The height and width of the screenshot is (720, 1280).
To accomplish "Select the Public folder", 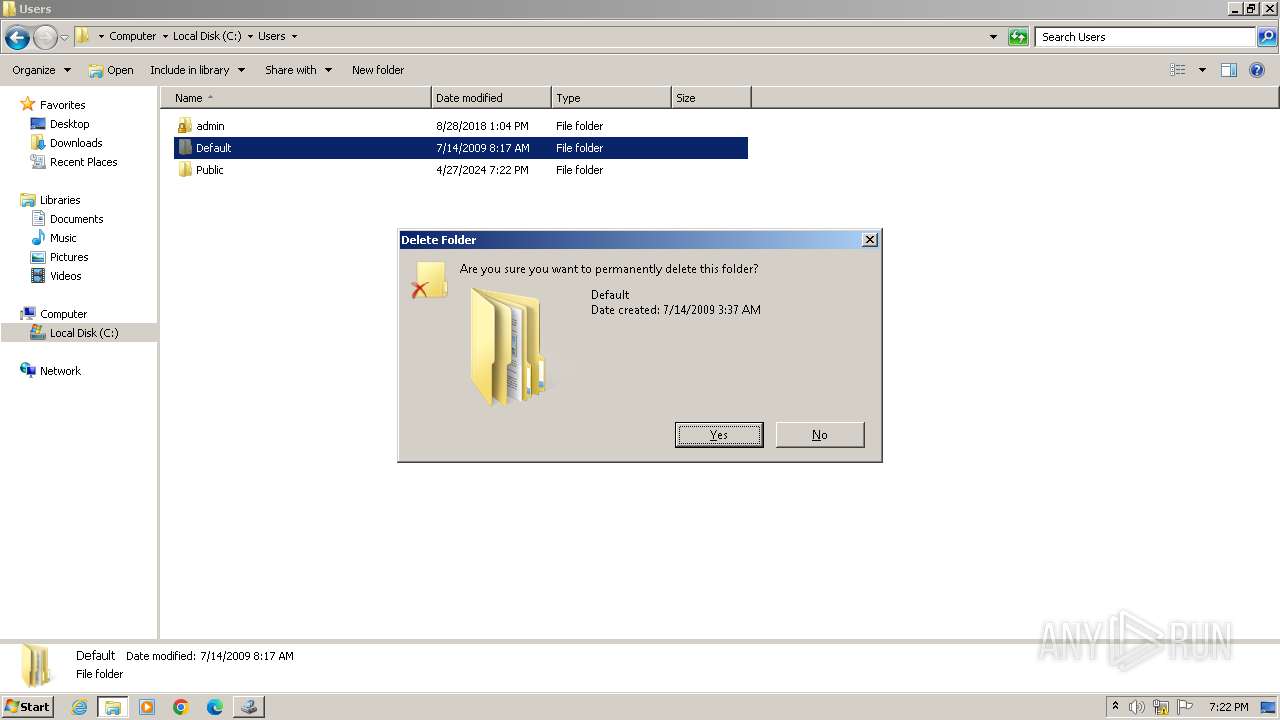I will (210, 170).
